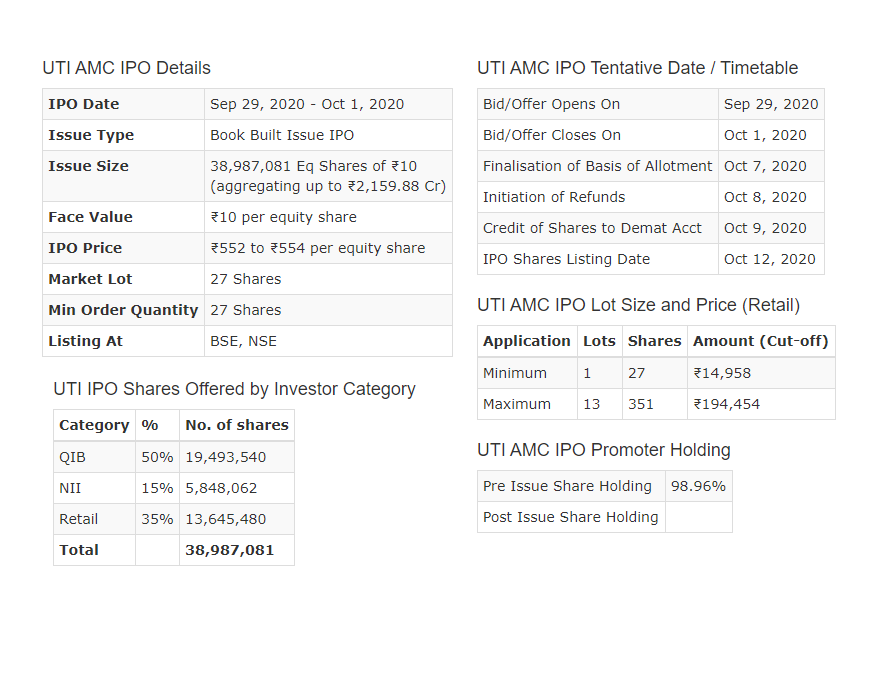The image size is (896, 682).
Task: Select the Oct 12, 2020 listing date
Action: click(770, 259)
